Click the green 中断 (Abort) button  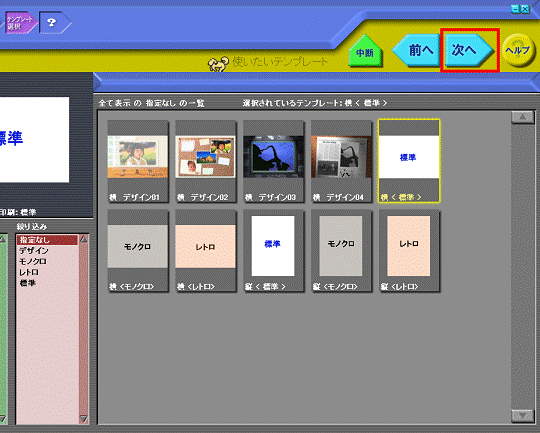[x=365, y=51]
